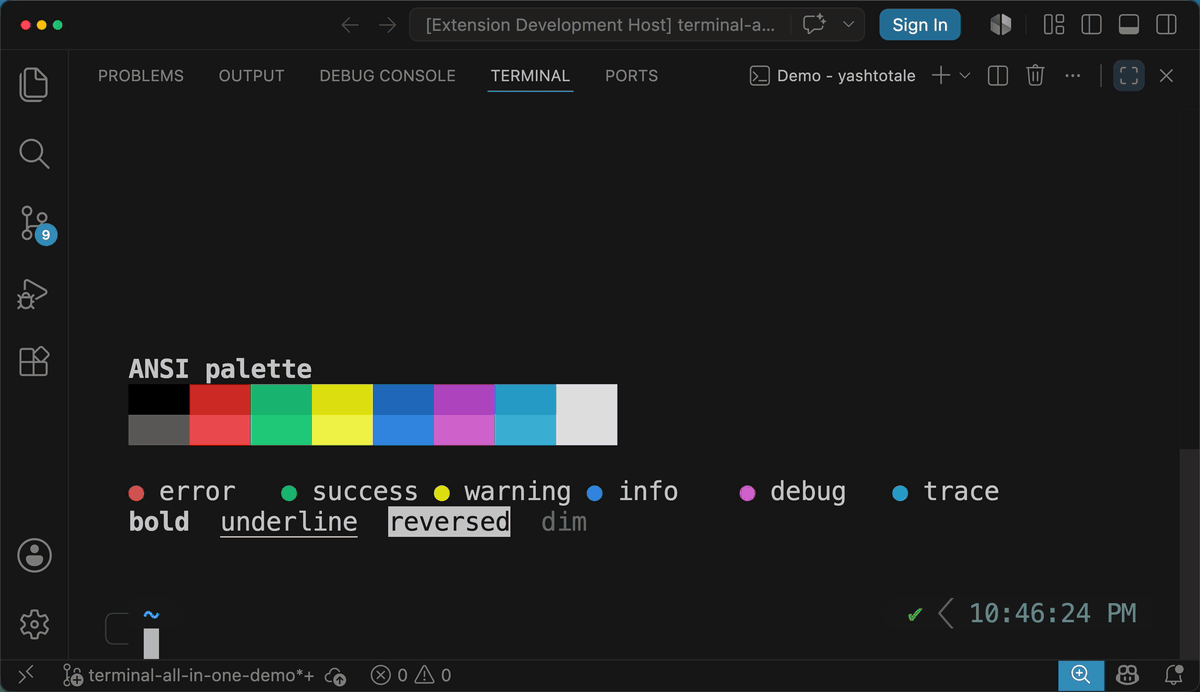Toggle maximized panel size
The width and height of the screenshot is (1200, 692).
pyautogui.click(x=1129, y=76)
